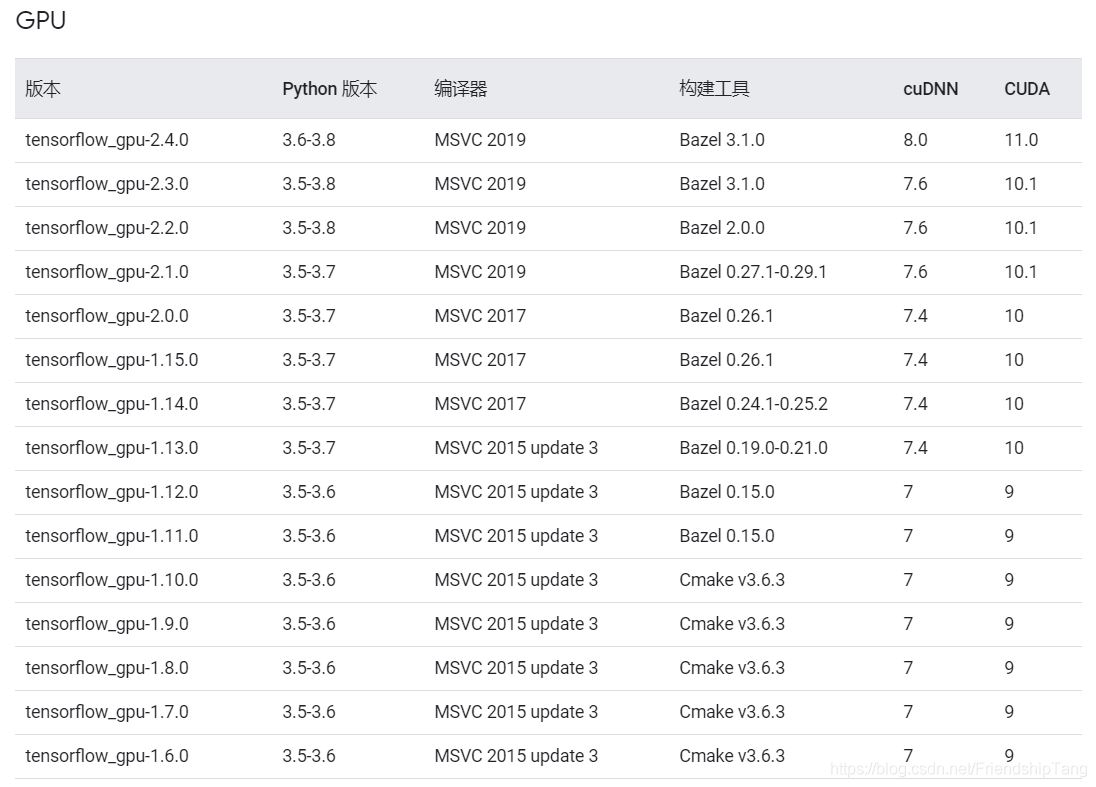Click the CUDA column header
The height and width of the screenshot is (787, 1096).
pyautogui.click(x=1026, y=89)
